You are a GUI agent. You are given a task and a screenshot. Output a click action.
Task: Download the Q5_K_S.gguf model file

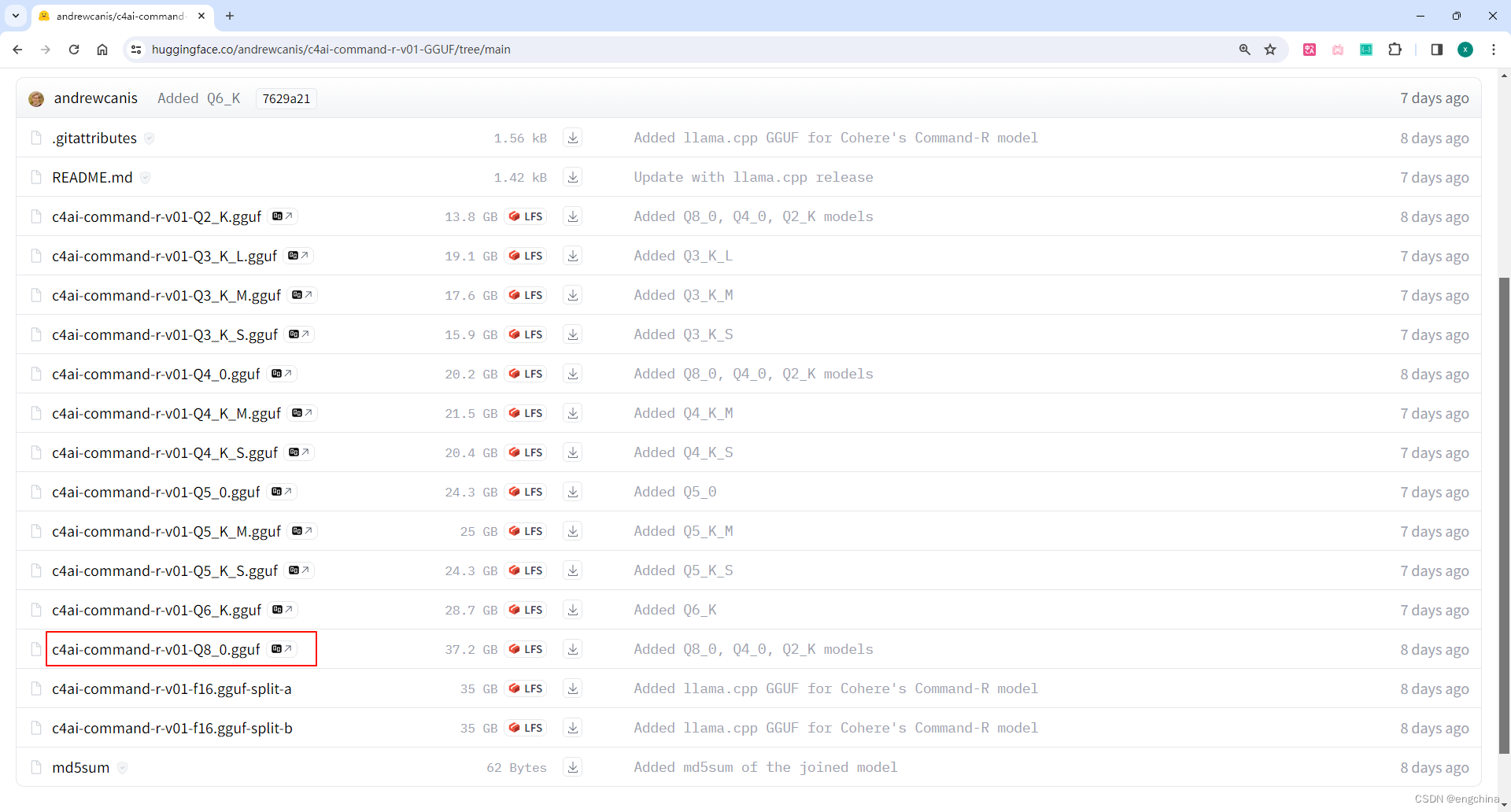click(573, 570)
